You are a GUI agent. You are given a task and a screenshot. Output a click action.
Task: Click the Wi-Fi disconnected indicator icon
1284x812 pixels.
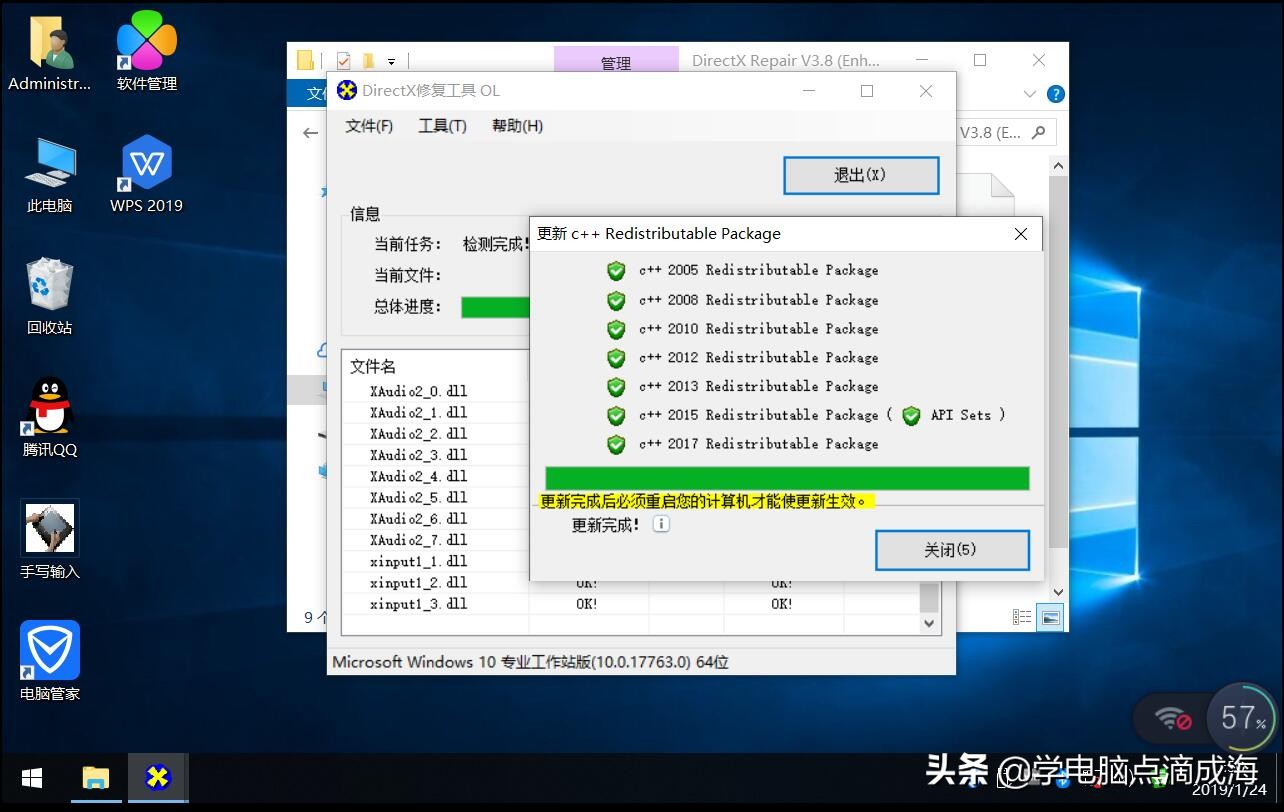point(1172,718)
